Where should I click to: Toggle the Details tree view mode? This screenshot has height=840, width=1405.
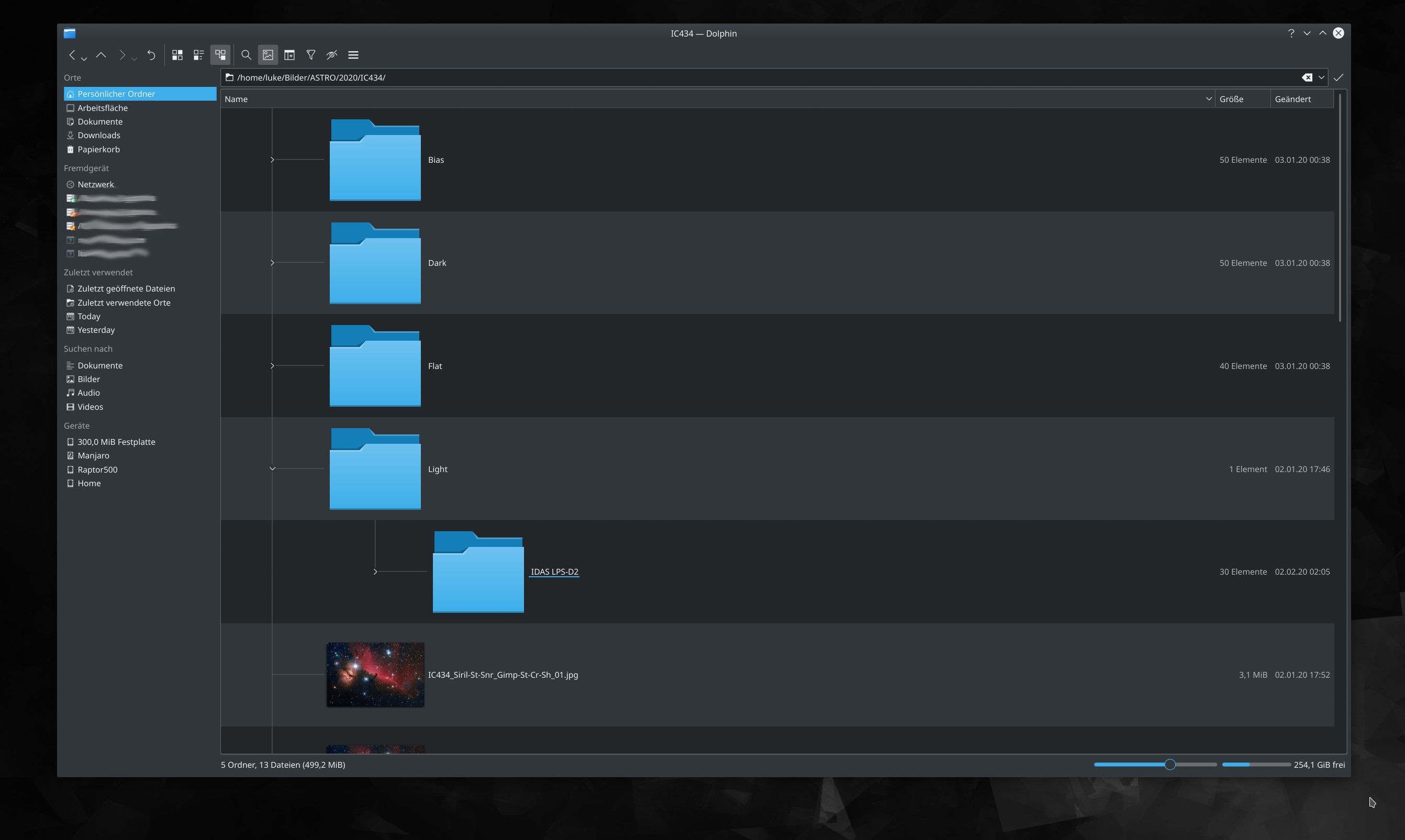click(x=220, y=55)
